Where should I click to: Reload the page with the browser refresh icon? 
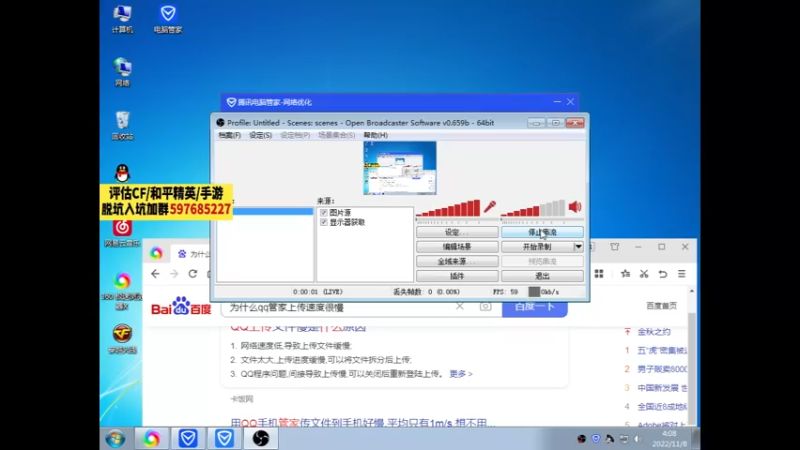pyautogui.click(x=192, y=274)
